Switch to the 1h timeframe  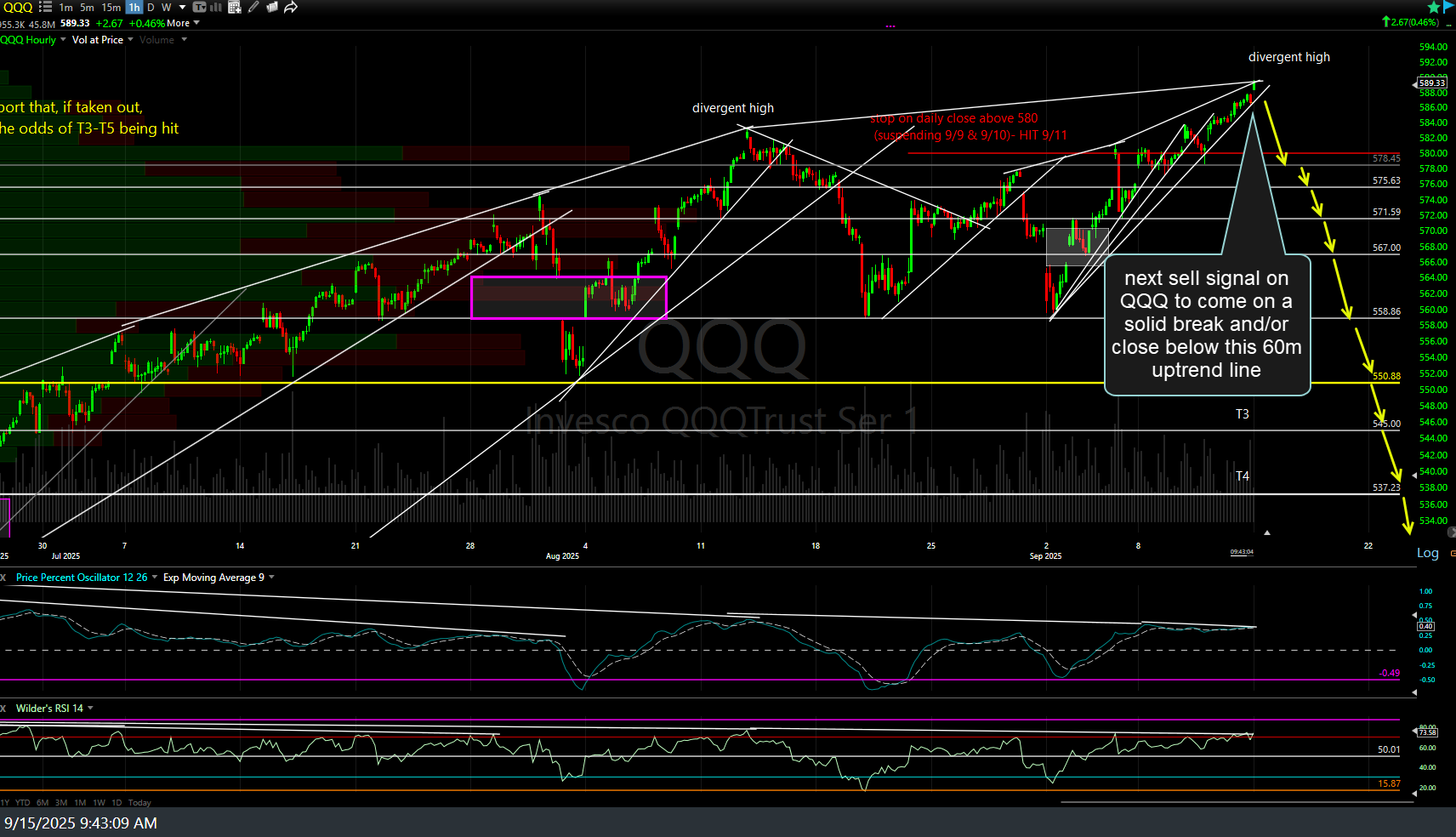[134, 7]
